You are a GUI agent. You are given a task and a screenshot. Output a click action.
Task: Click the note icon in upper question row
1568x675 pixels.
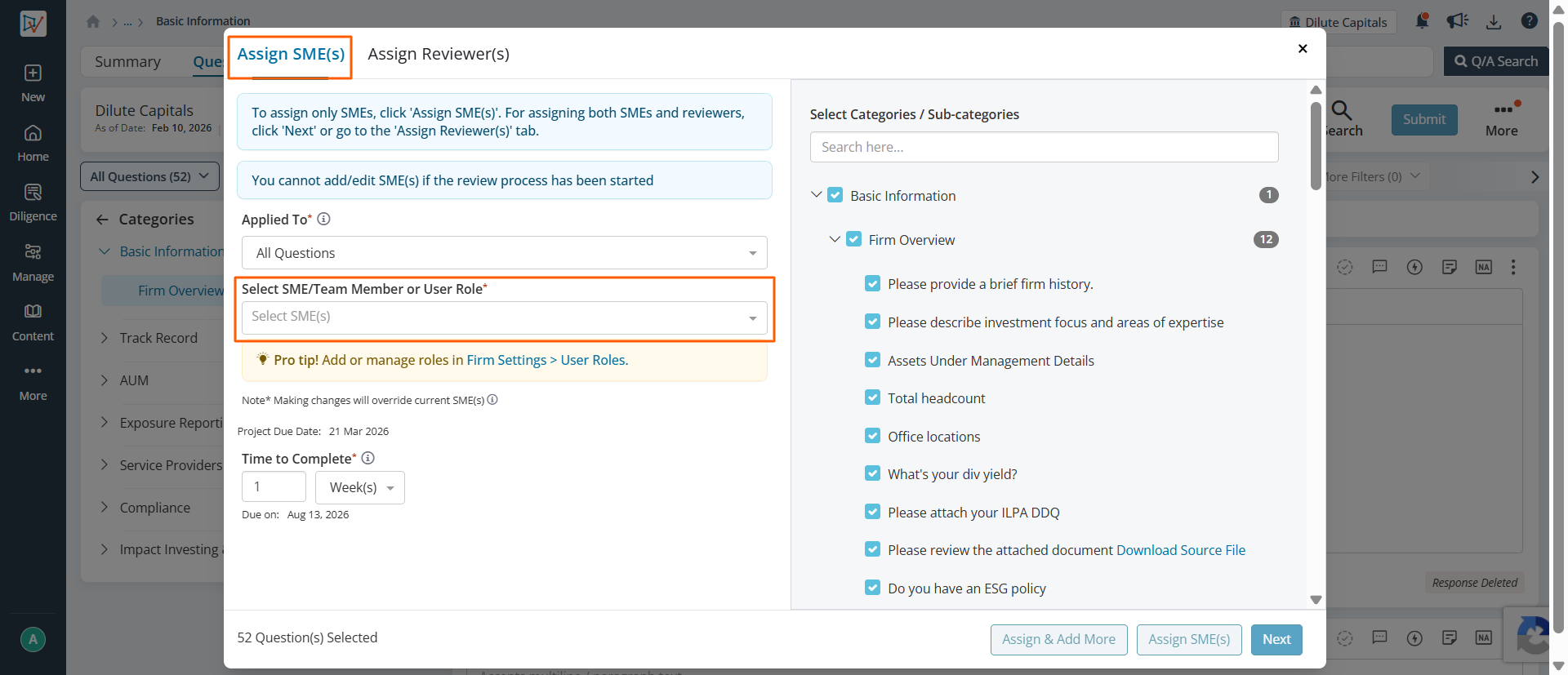1450,267
